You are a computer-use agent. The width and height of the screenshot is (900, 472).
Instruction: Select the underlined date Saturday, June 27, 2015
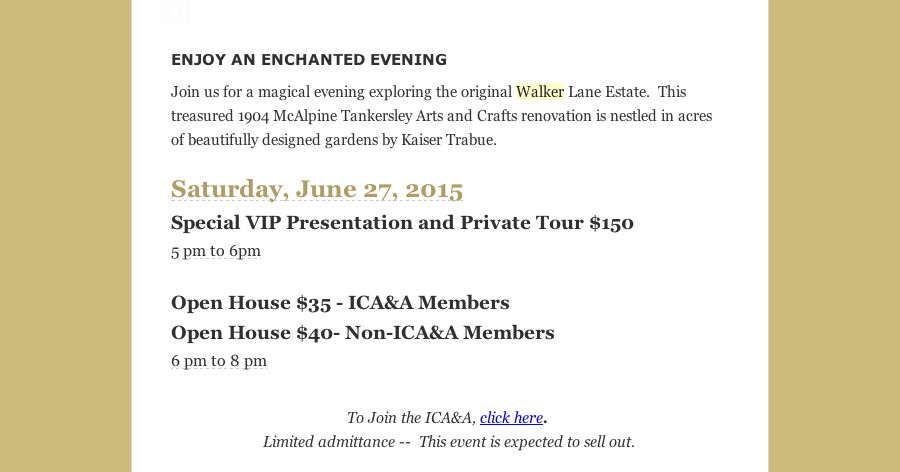[x=317, y=189]
